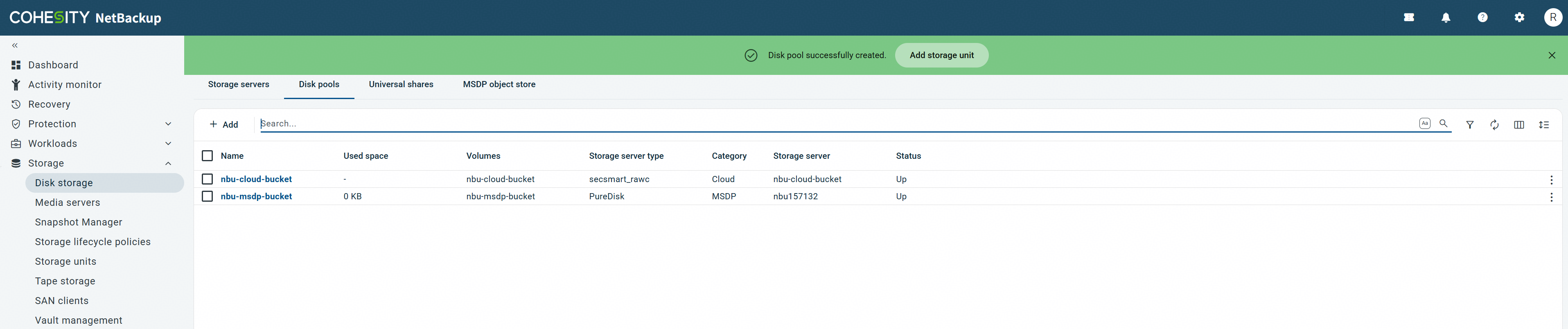
Task: Refresh the disk pools table
Action: pyautogui.click(x=1494, y=125)
